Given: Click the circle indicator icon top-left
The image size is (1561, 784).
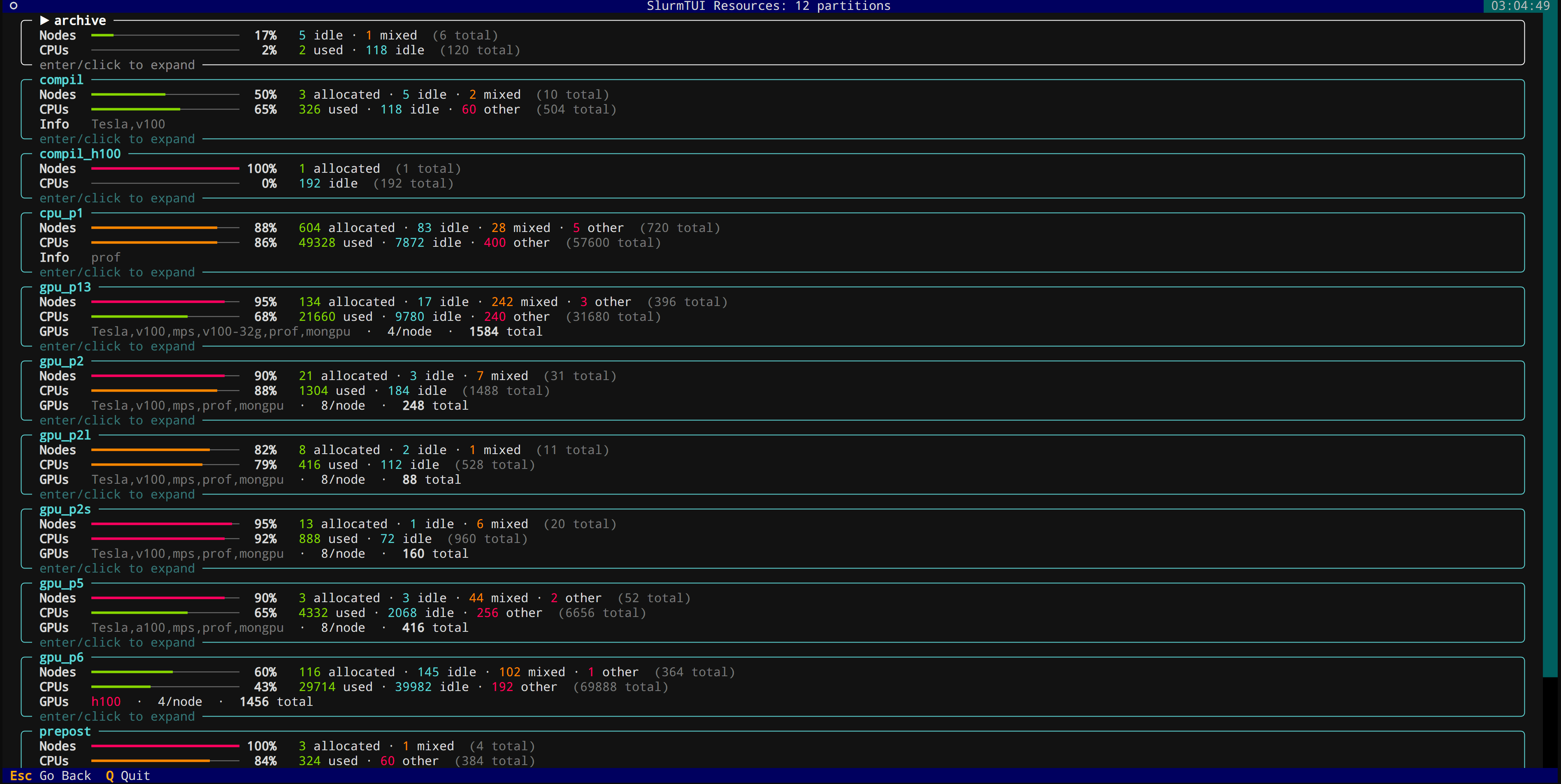Looking at the screenshot, I should point(13,6).
